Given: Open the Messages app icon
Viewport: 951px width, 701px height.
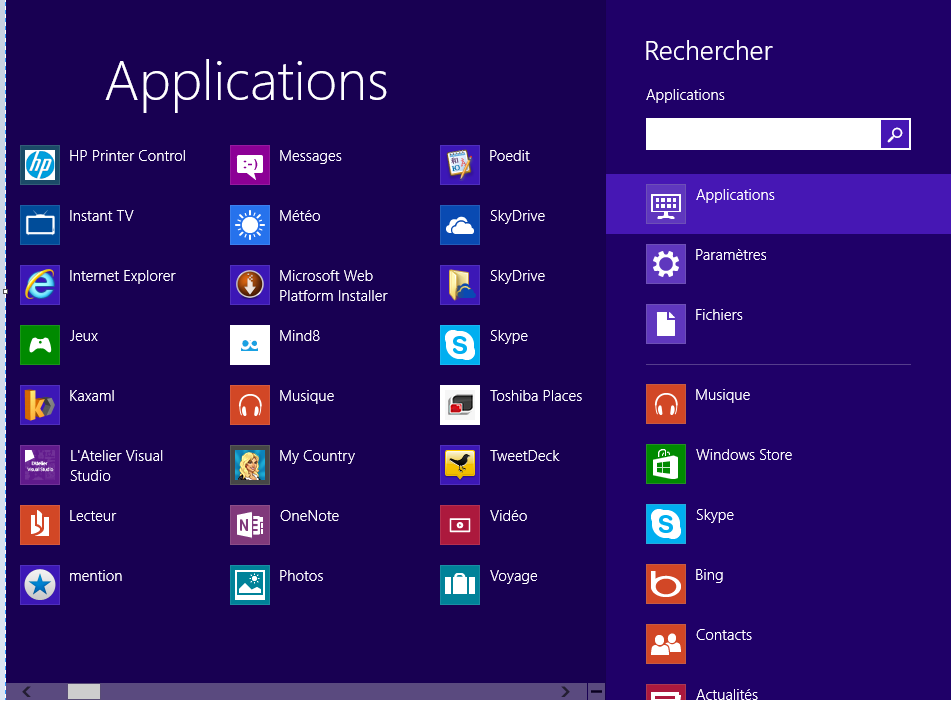Looking at the screenshot, I should (250, 165).
